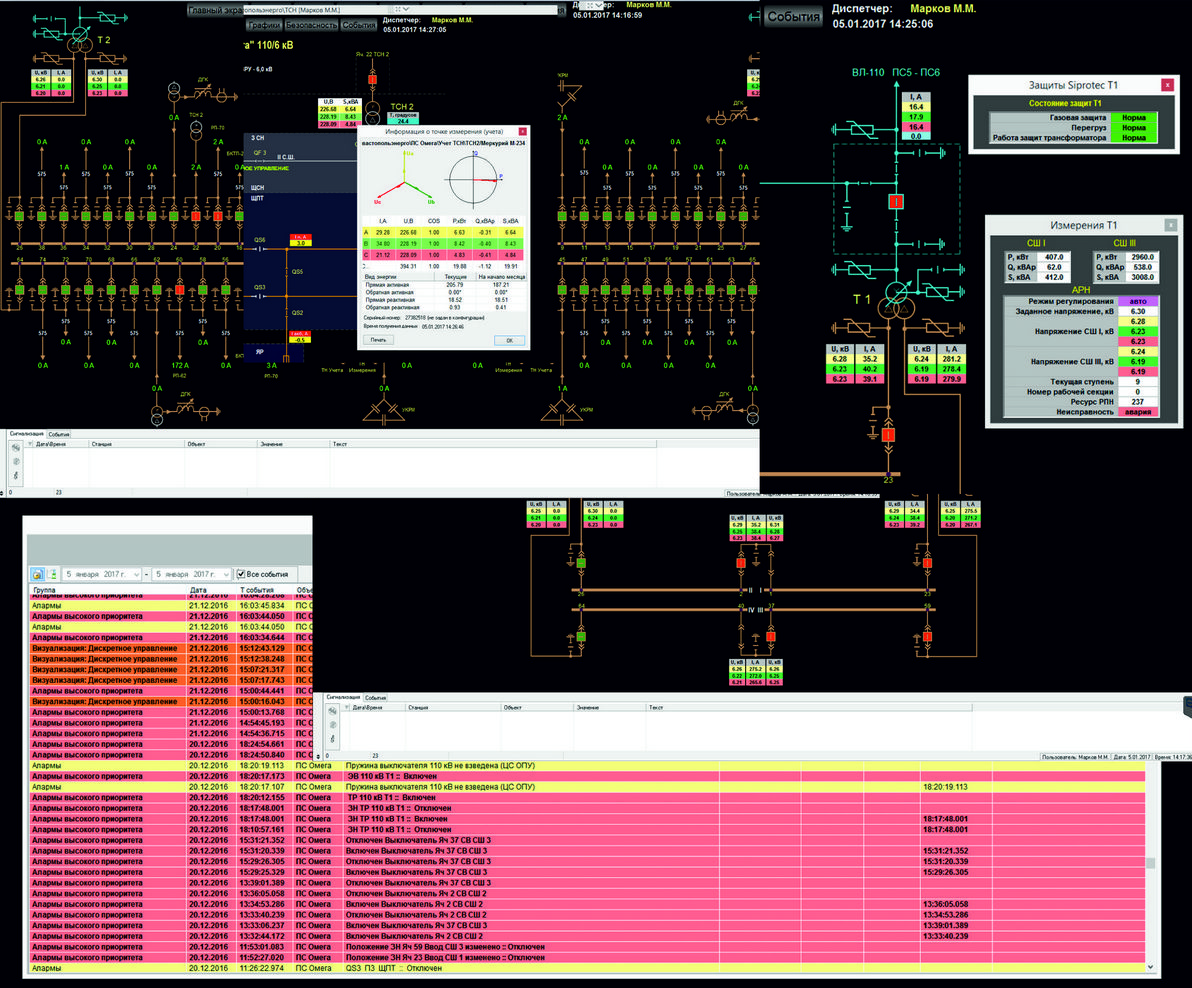Viewport: 1192px width, 988px height.
Task: Click the ТСН 2 transformer symbol
Action: pos(372,111)
